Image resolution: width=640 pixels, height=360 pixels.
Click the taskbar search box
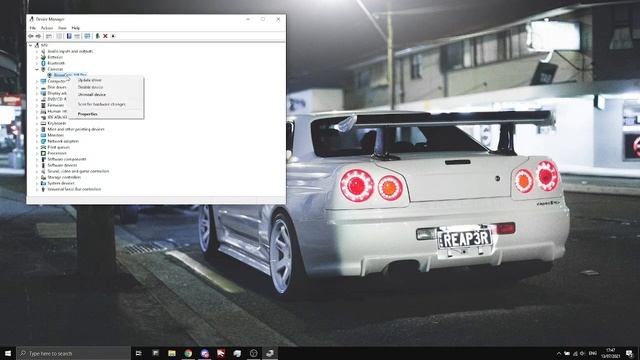pyautogui.click(x=73, y=353)
